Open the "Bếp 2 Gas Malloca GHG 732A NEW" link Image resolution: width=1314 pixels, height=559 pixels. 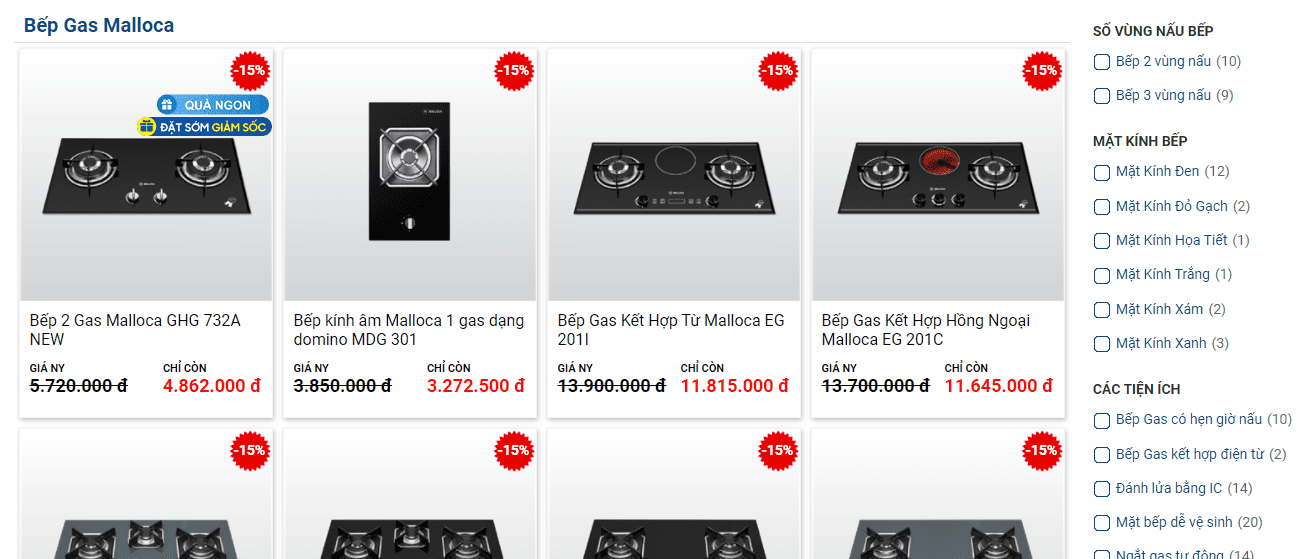tap(135, 330)
